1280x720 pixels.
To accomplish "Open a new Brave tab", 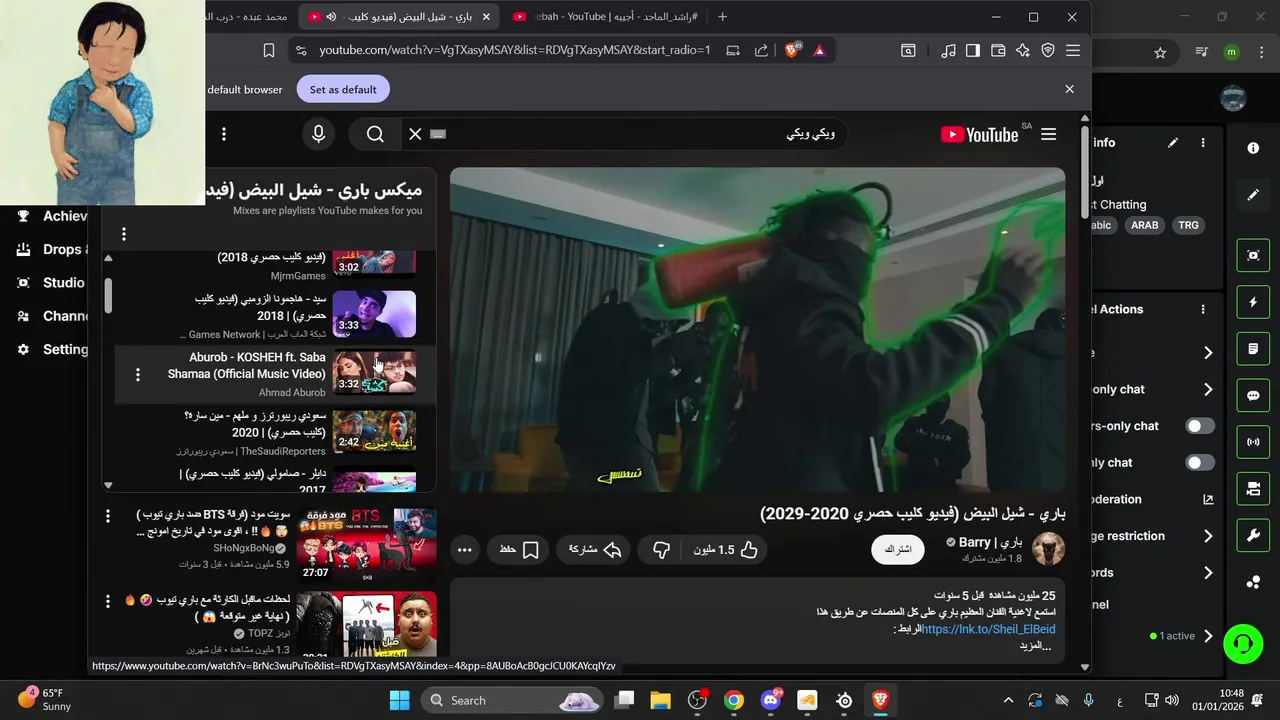I will pyautogui.click(x=722, y=17).
